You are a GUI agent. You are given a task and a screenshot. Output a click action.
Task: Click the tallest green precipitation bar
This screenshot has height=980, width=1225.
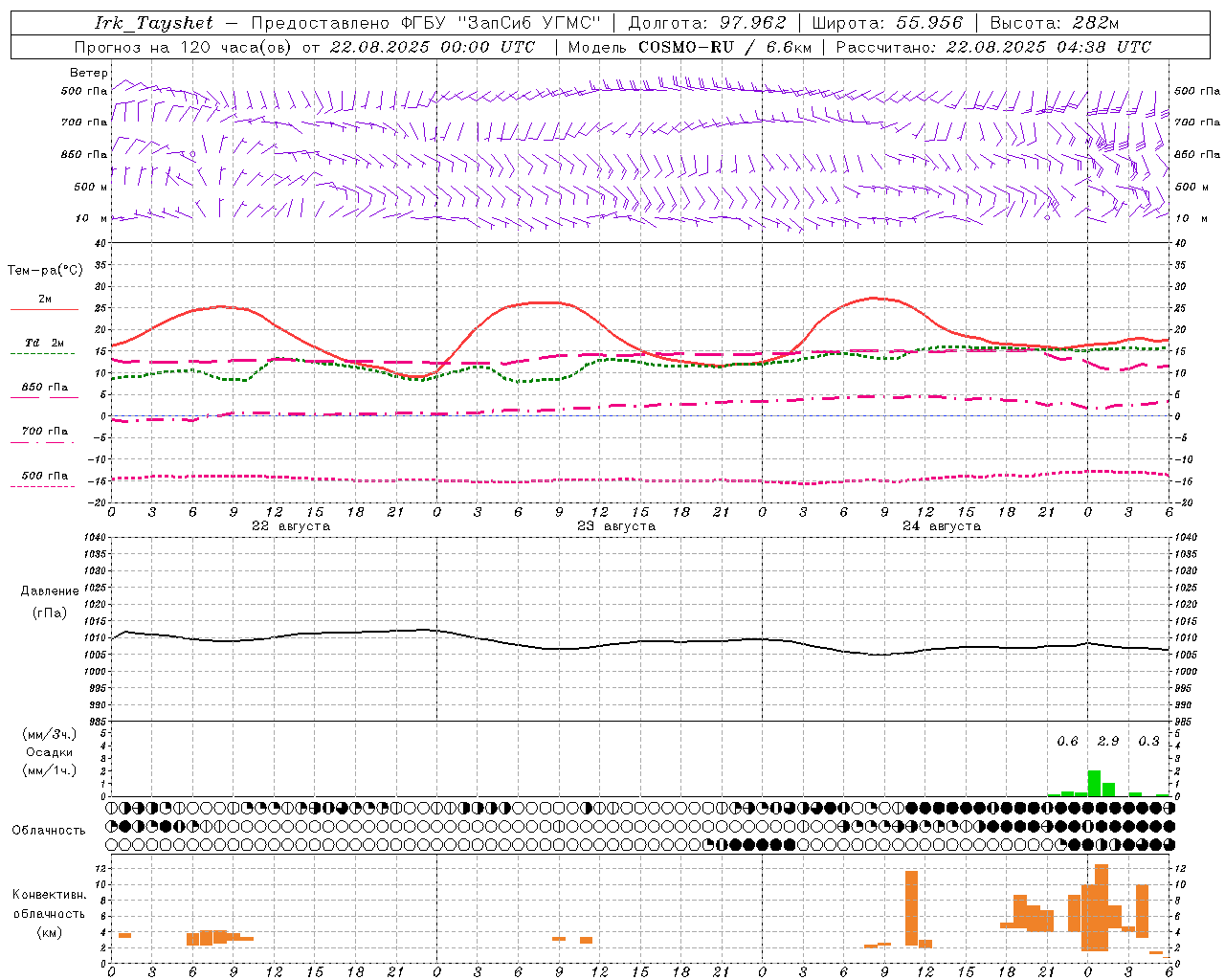click(x=1094, y=783)
